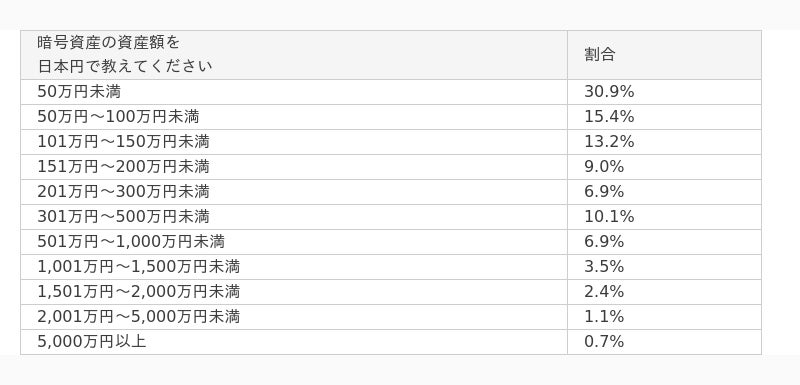
Task: Click the 10.1% percentage cell
Action: pos(664,217)
